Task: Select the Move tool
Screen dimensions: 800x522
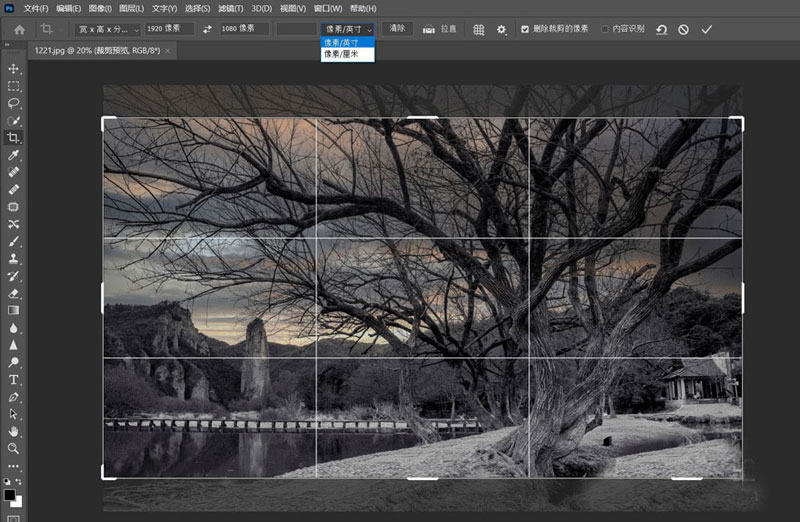Action: pos(14,69)
